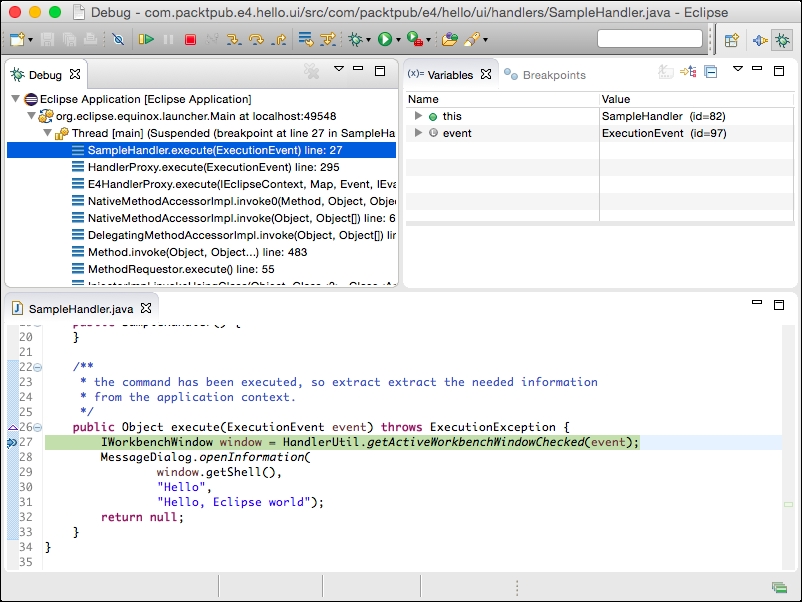This screenshot has height=602, width=802.
Task: Click Collapse All in Variables panel
Action: (710, 72)
